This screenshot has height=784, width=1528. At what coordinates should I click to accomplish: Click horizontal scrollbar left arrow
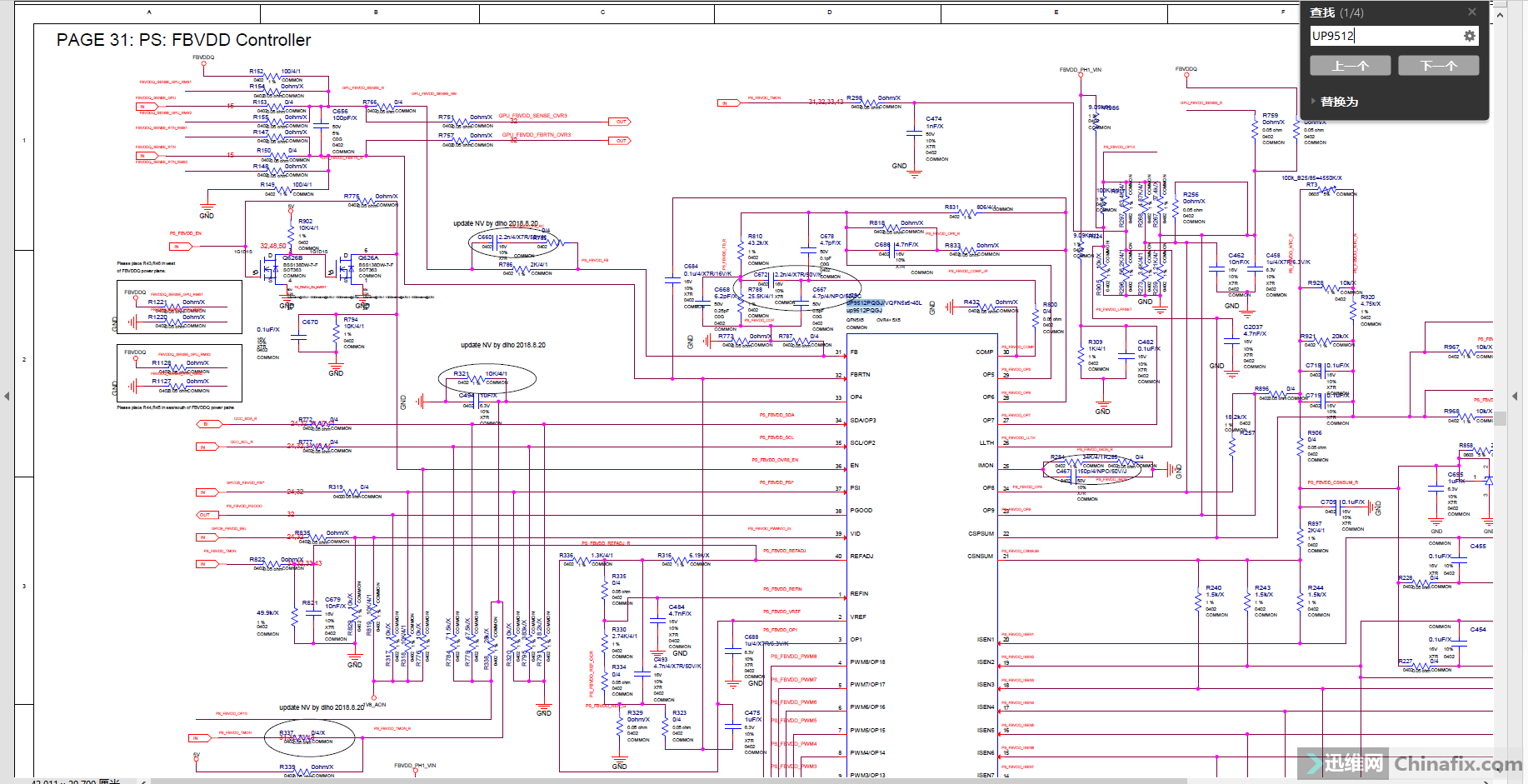click(145, 781)
